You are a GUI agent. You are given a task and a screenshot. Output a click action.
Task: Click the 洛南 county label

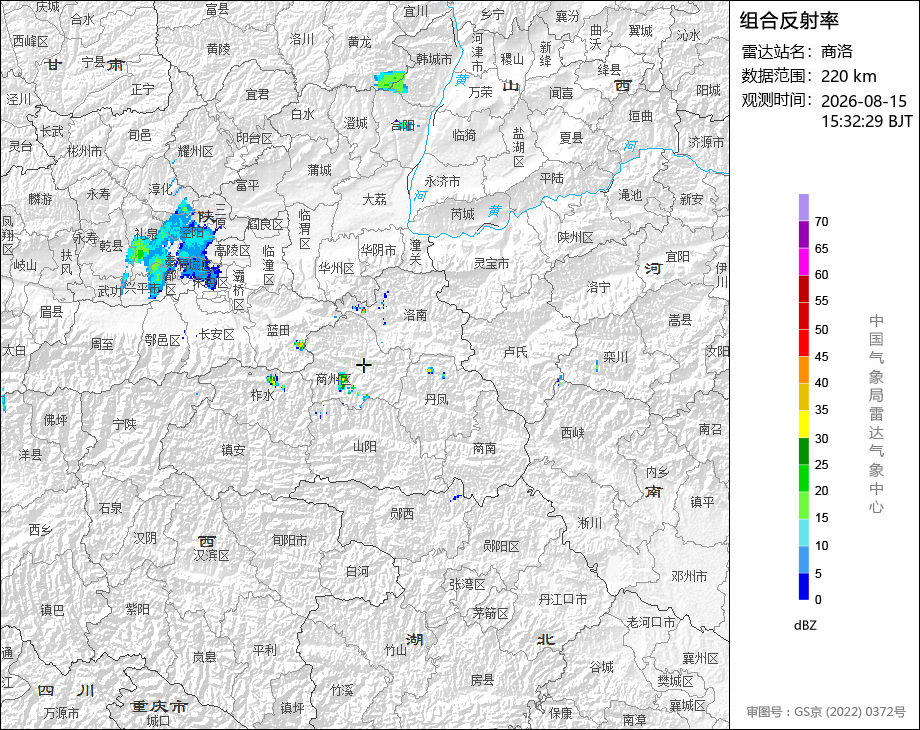[x=415, y=315]
